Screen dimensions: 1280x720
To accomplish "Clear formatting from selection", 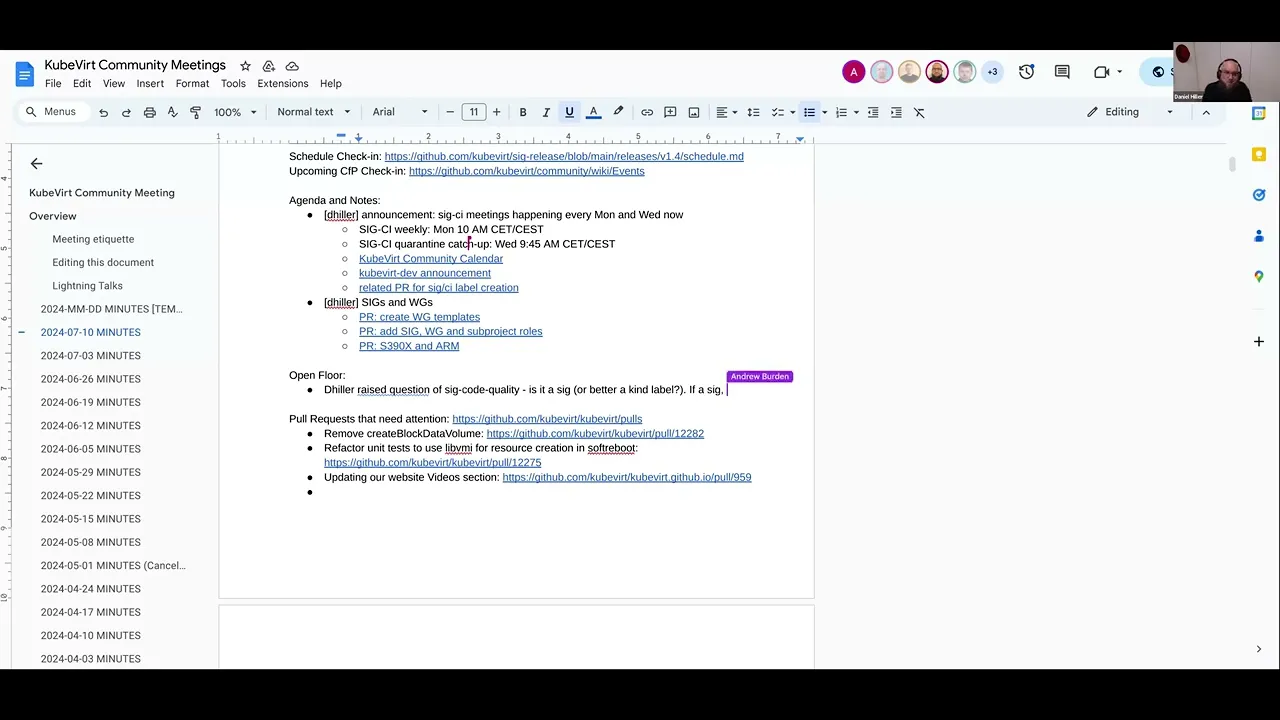I will click(919, 112).
